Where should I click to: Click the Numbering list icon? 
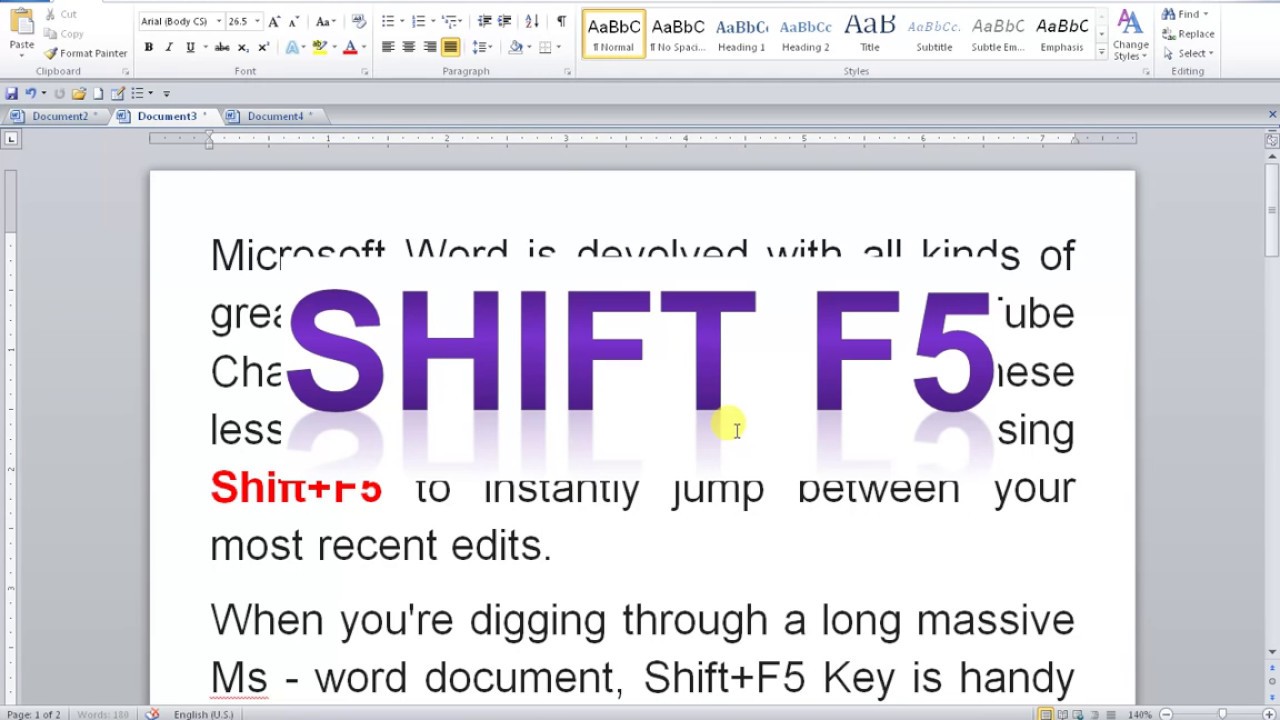(x=418, y=21)
